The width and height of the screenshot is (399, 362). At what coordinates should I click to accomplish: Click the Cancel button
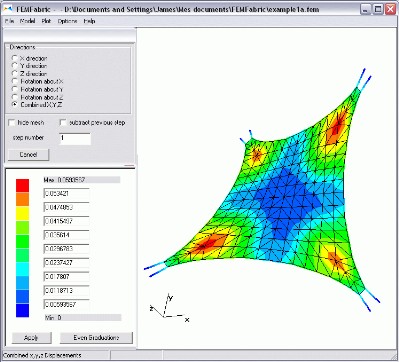click(28, 155)
